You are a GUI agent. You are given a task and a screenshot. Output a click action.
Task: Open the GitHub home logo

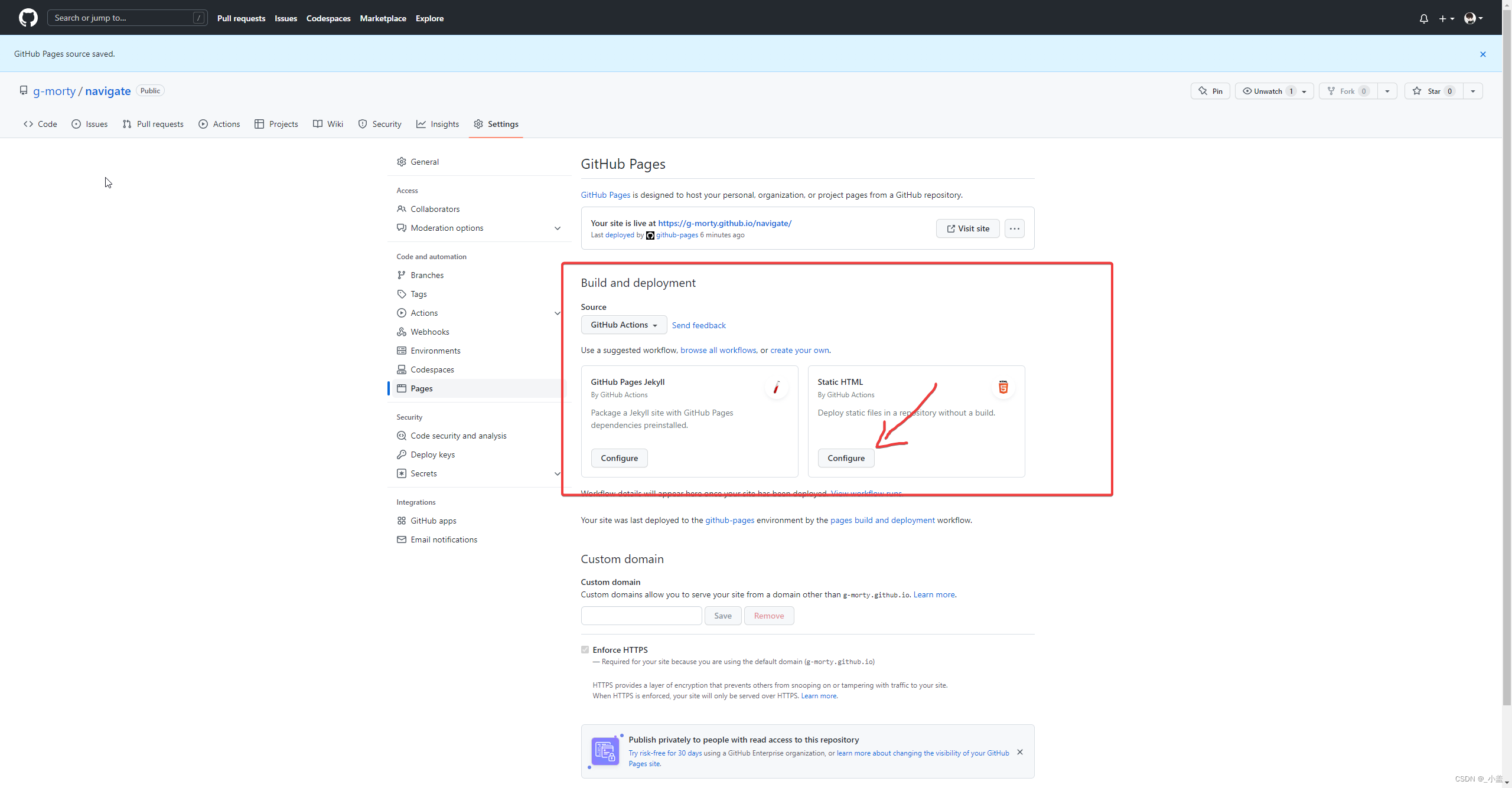28,18
